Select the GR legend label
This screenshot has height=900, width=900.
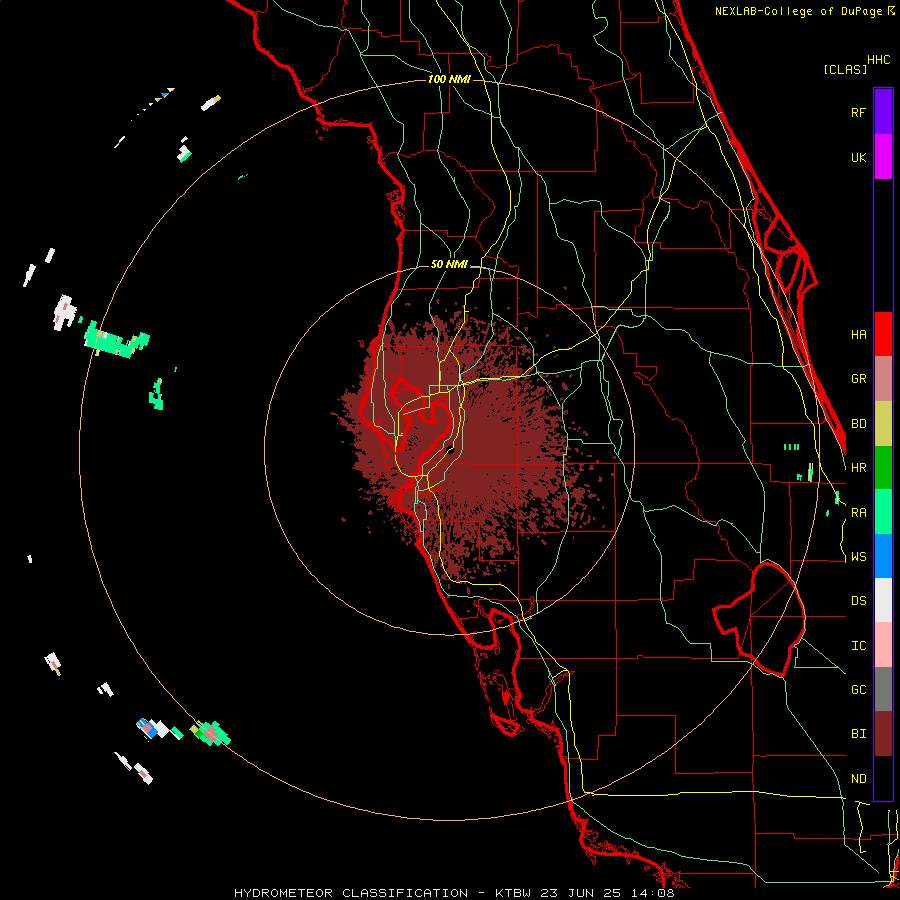pos(858,379)
